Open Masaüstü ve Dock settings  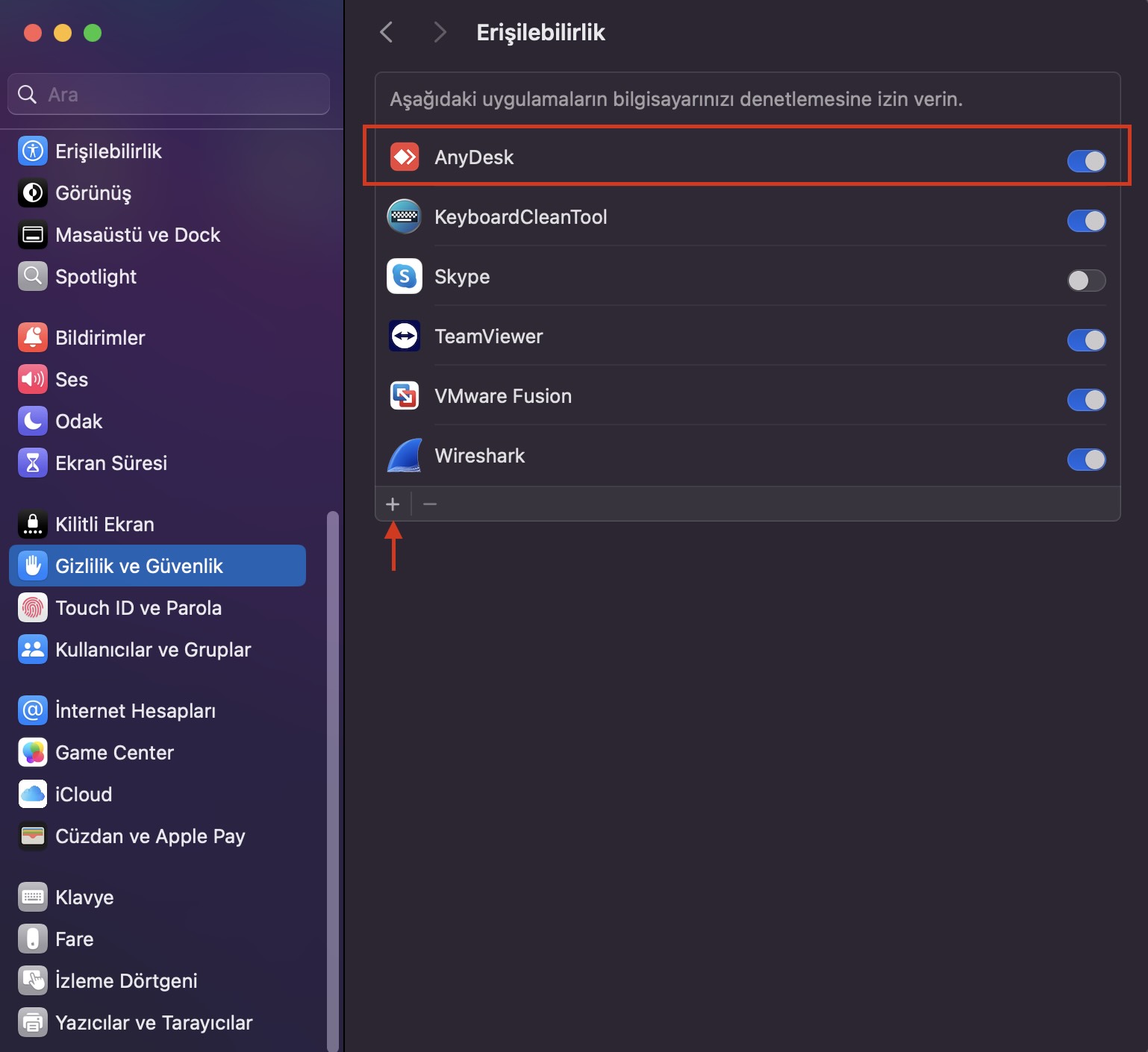137,235
